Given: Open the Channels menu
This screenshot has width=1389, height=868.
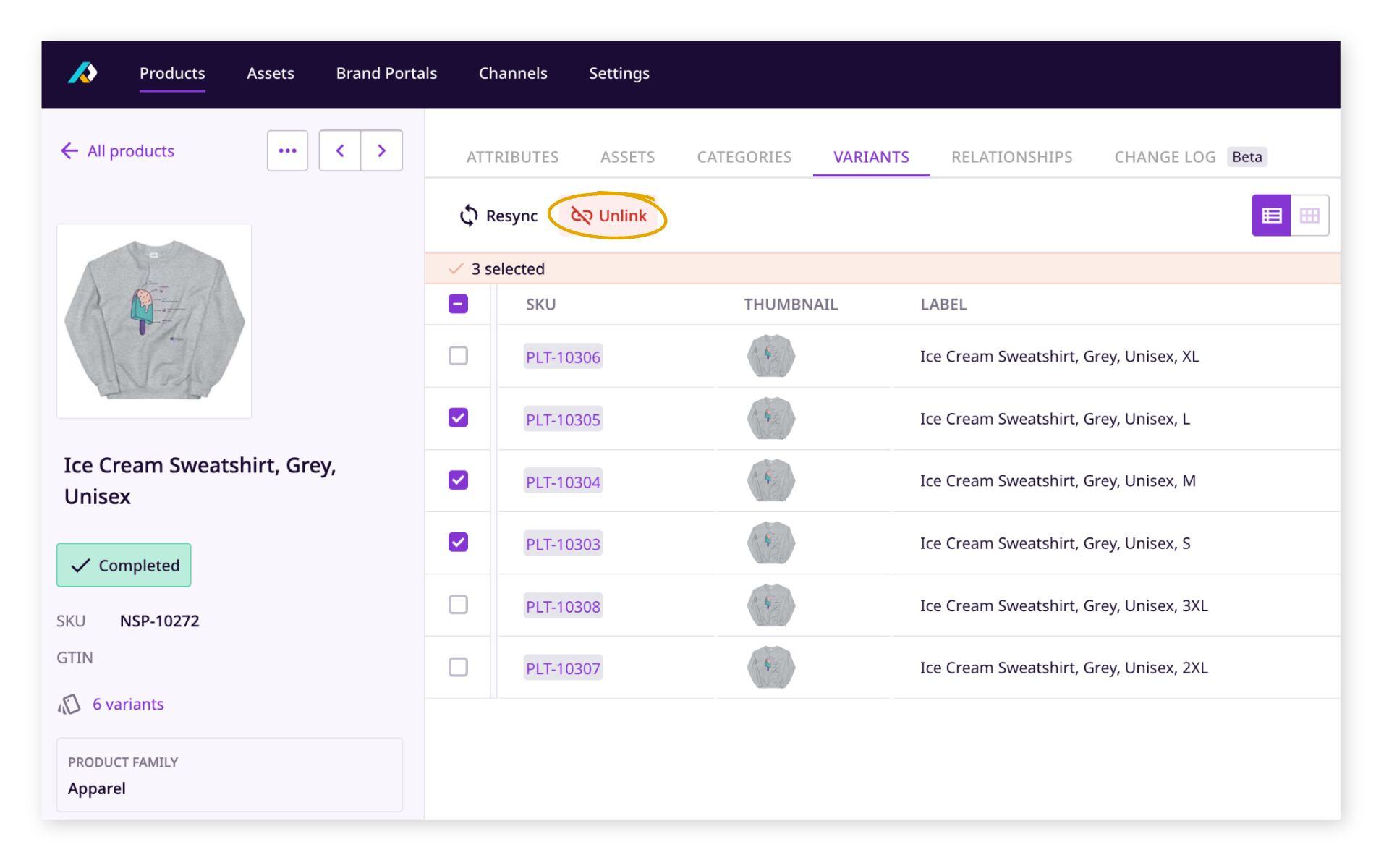Looking at the screenshot, I should click(x=513, y=73).
